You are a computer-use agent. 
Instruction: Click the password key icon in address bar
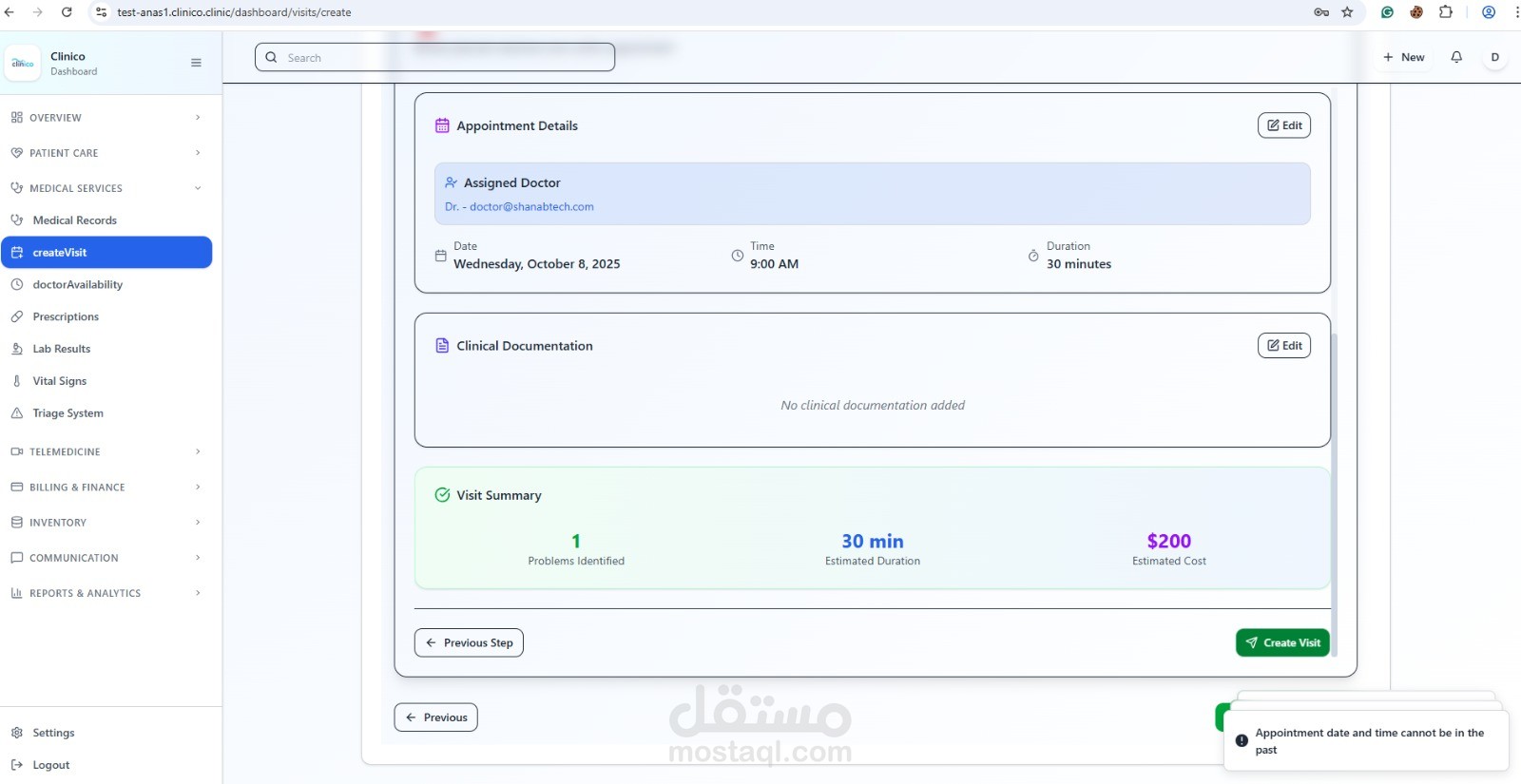click(1321, 12)
